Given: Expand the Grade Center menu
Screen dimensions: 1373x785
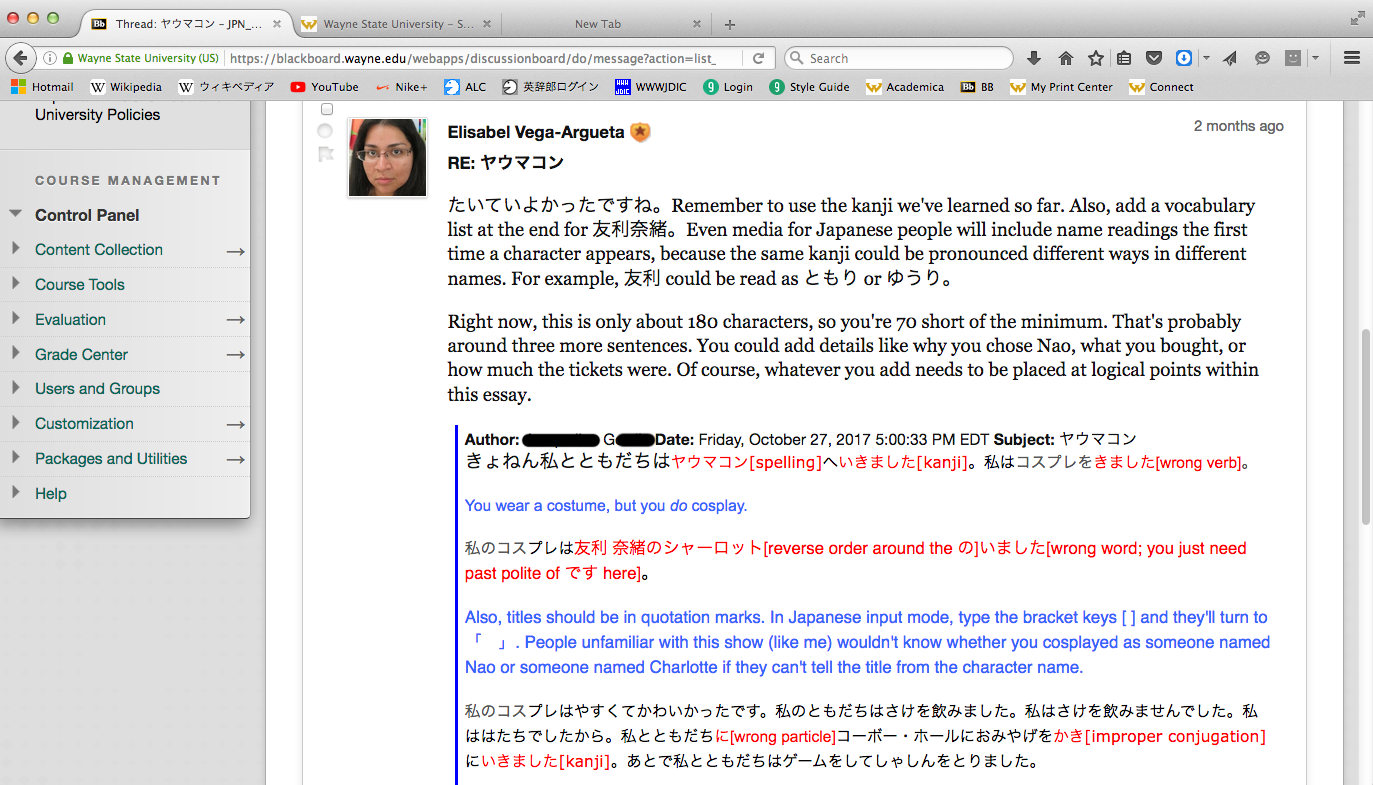Looking at the screenshot, I should click(x=15, y=353).
